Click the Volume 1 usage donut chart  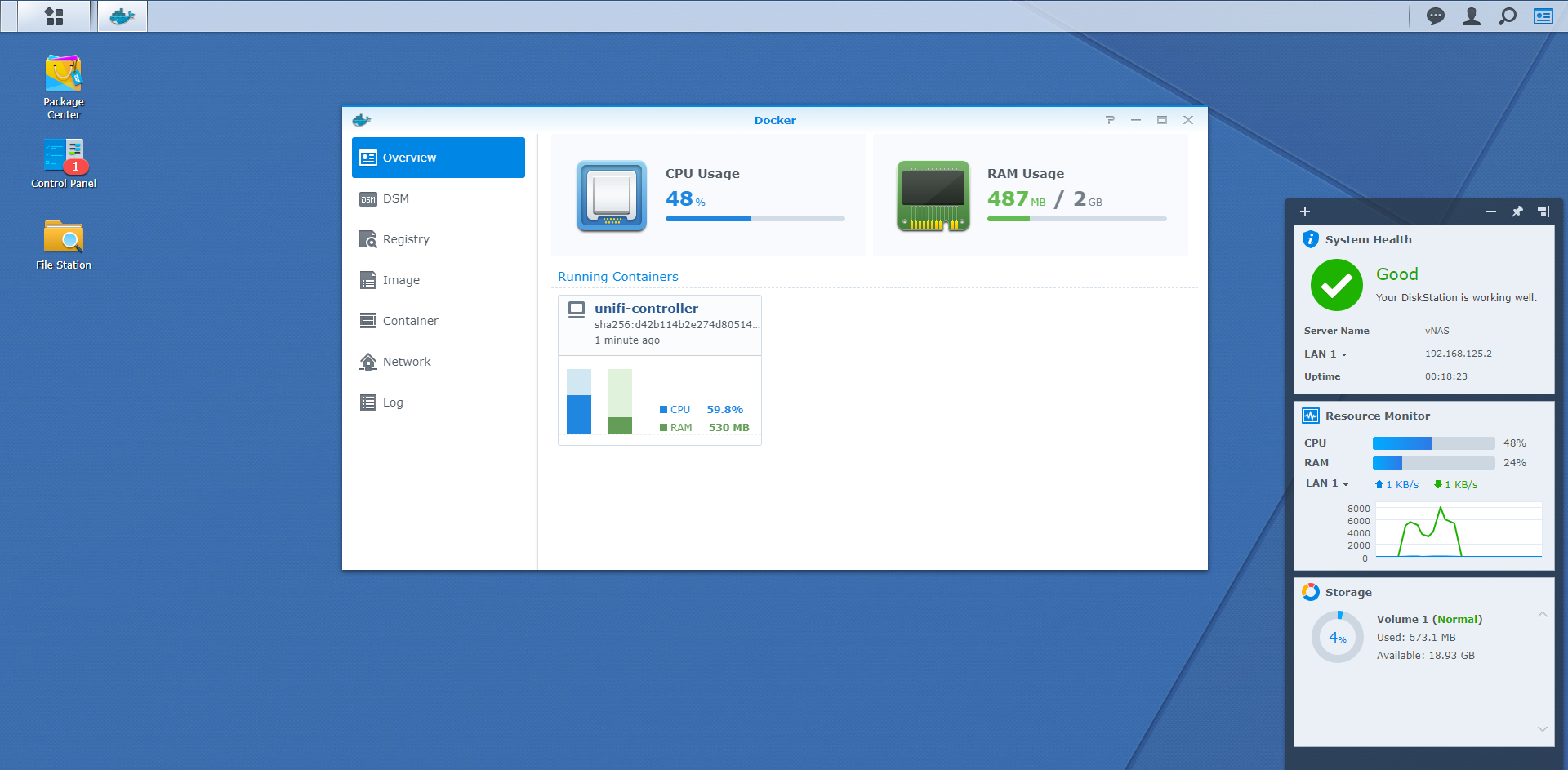pyautogui.click(x=1338, y=637)
